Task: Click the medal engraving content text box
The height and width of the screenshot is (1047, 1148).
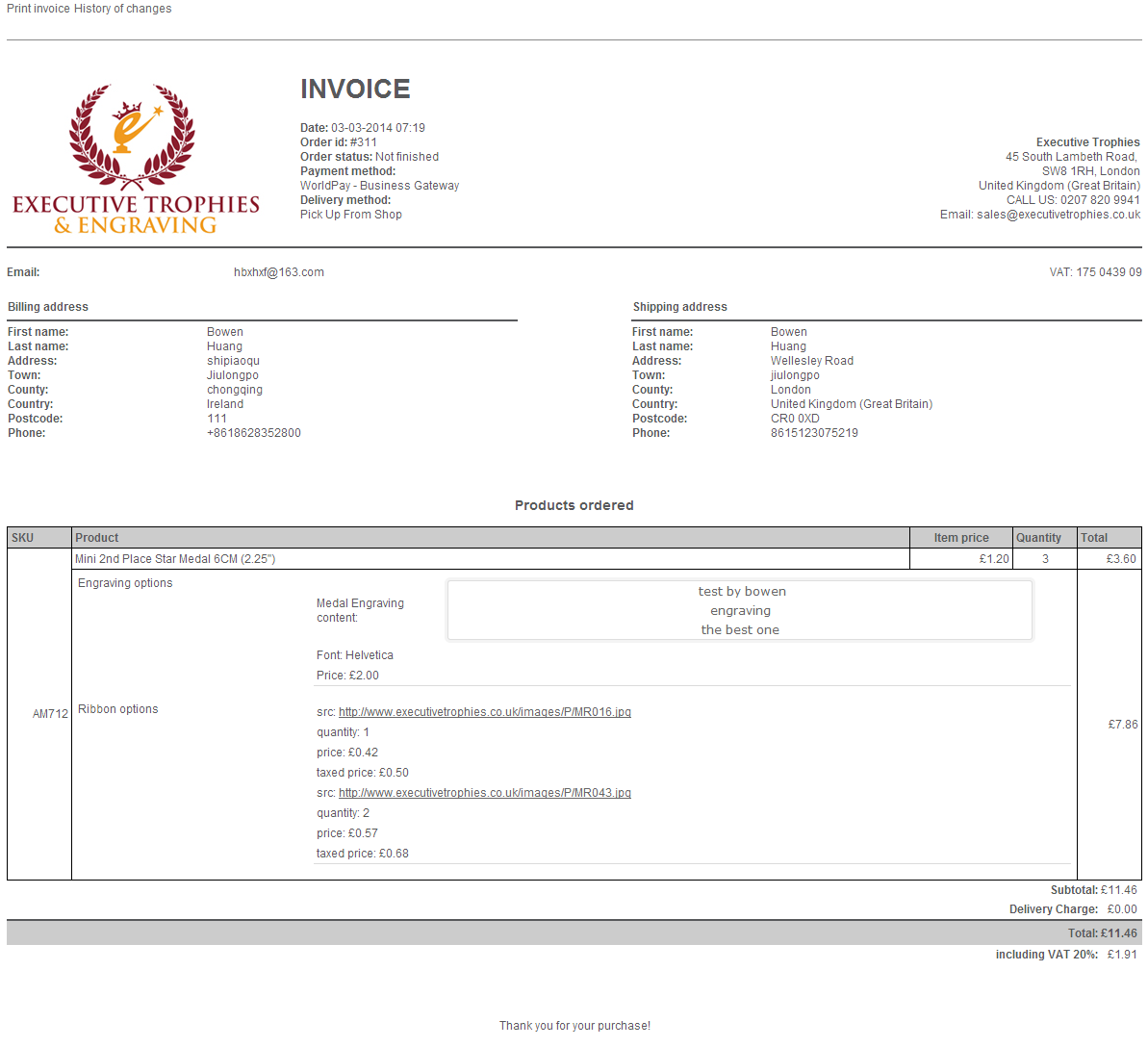Action: tap(739, 610)
